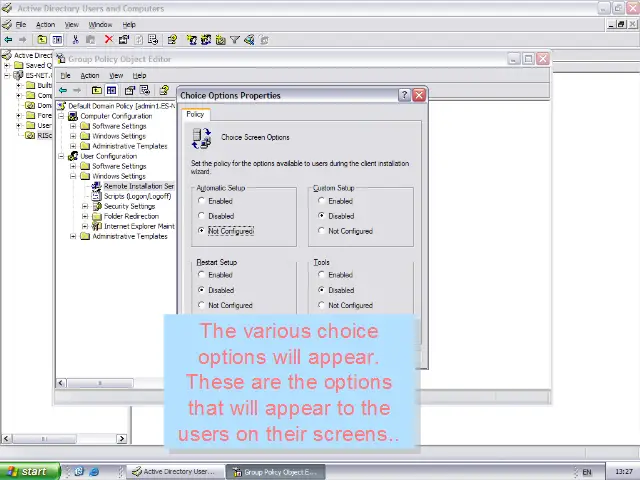
Task: Open Internet Explorer quick launch icon
Action: click(94, 471)
